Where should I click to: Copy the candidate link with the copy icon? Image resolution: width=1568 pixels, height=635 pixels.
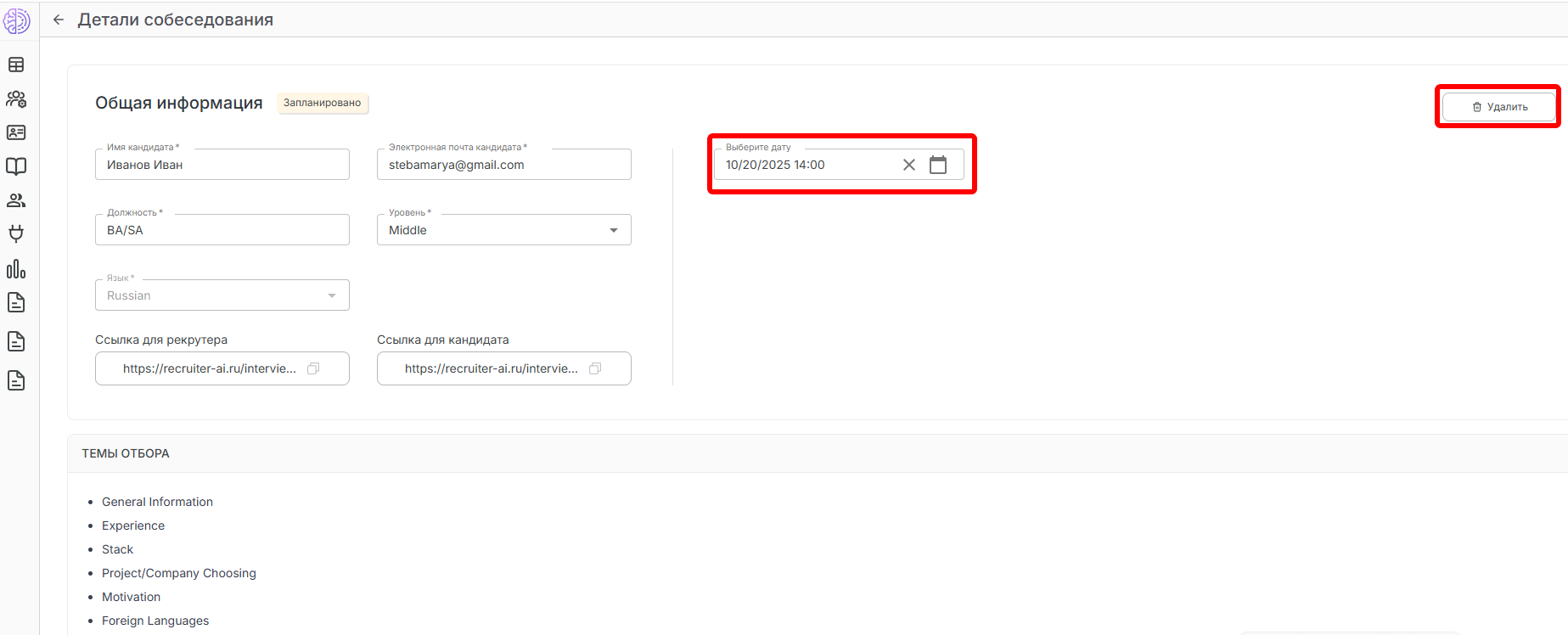pos(595,368)
